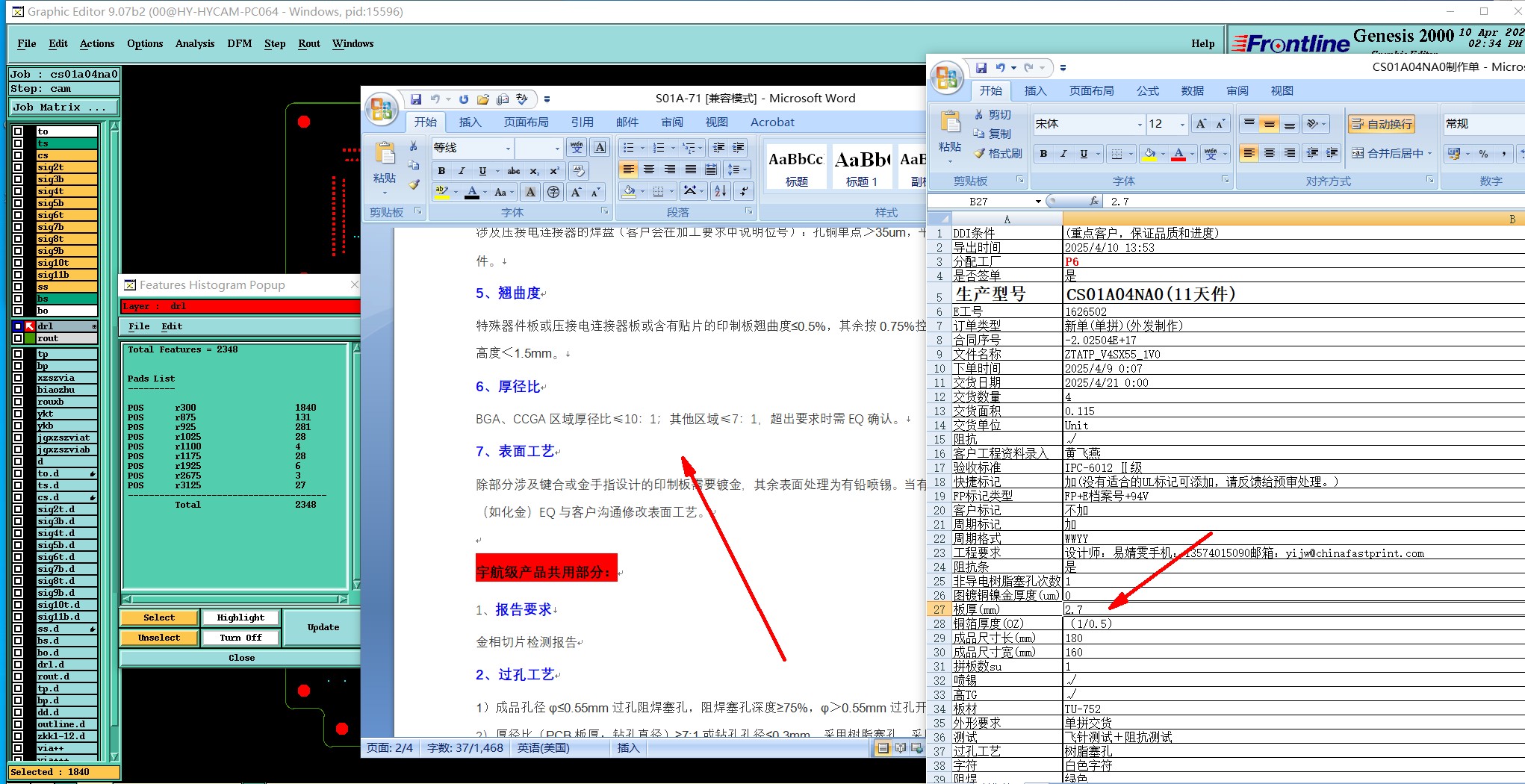The height and width of the screenshot is (784, 1525).
Task: Toggle checkbox for layer to
Action: (18, 131)
